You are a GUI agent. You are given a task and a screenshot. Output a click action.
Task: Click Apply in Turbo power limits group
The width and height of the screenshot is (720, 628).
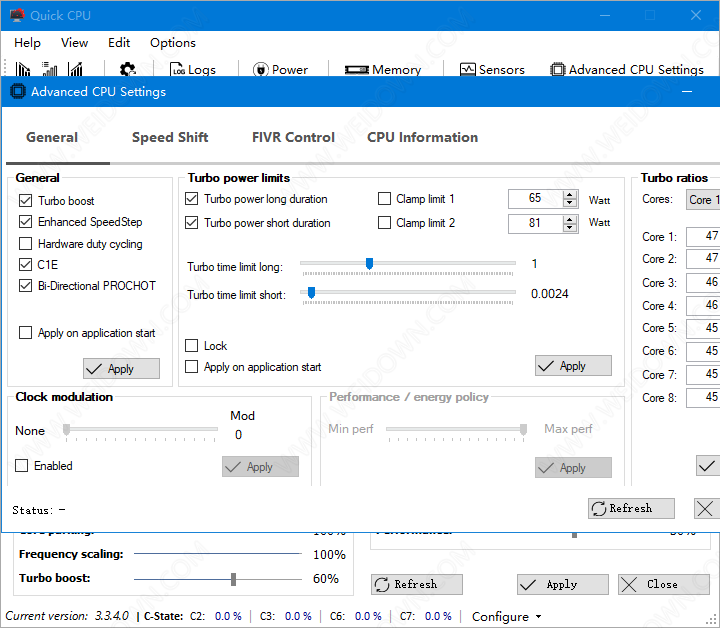(x=573, y=366)
